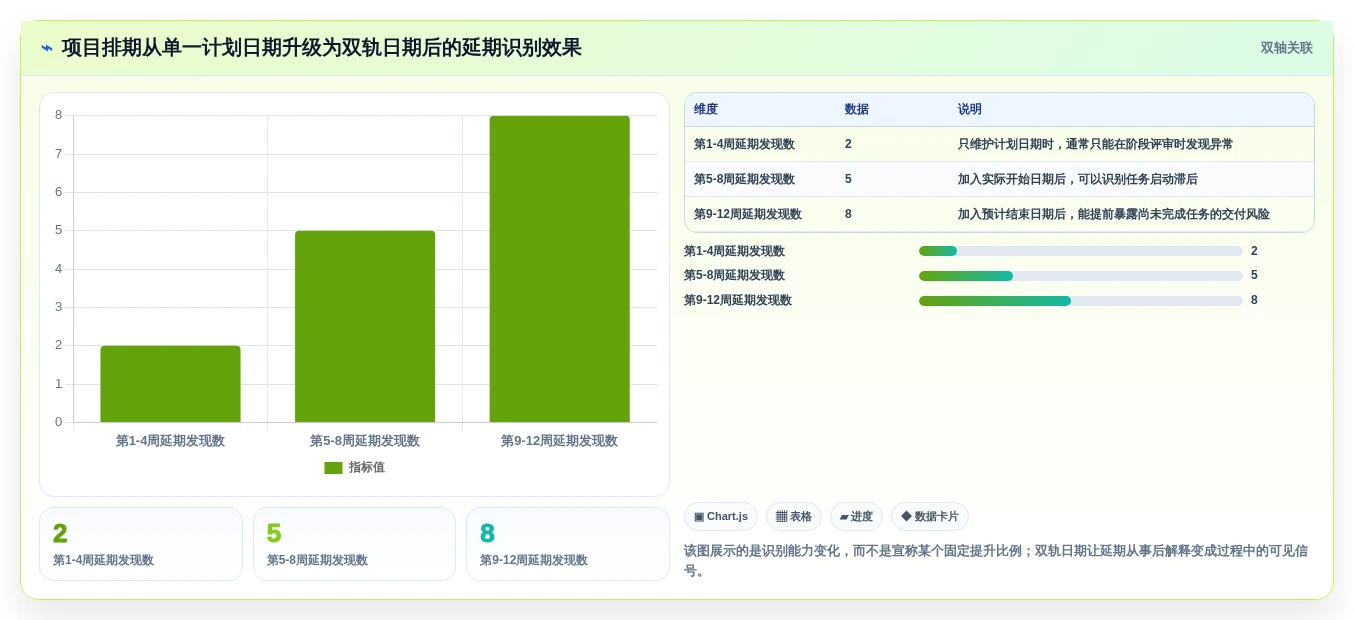Click description 只维护计划日期时 in table
This screenshot has width=1354, height=620.
click(1095, 144)
